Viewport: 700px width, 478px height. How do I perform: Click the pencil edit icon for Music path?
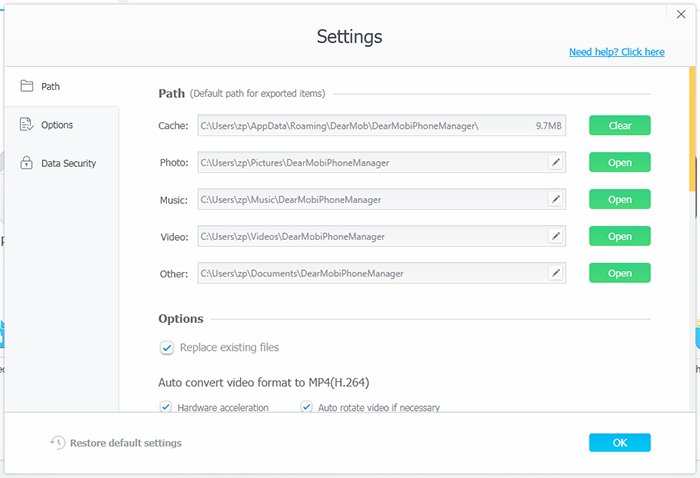[556, 199]
